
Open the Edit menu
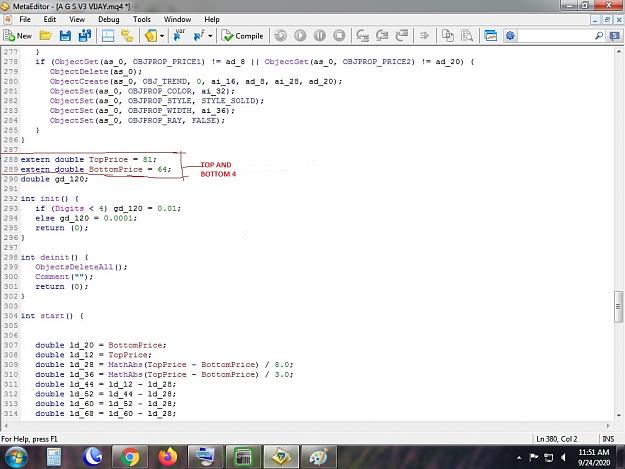tap(50, 19)
